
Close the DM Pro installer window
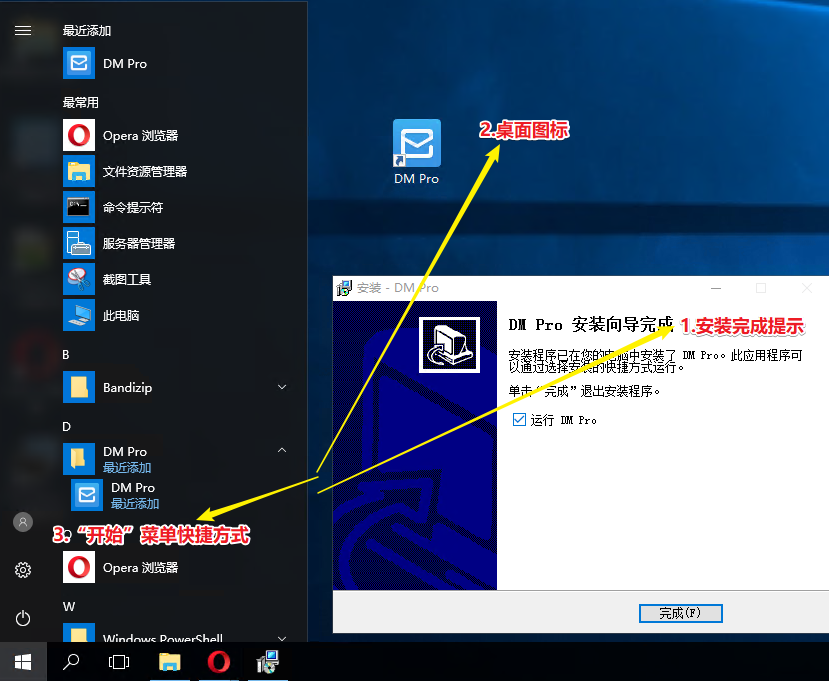tap(807, 288)
